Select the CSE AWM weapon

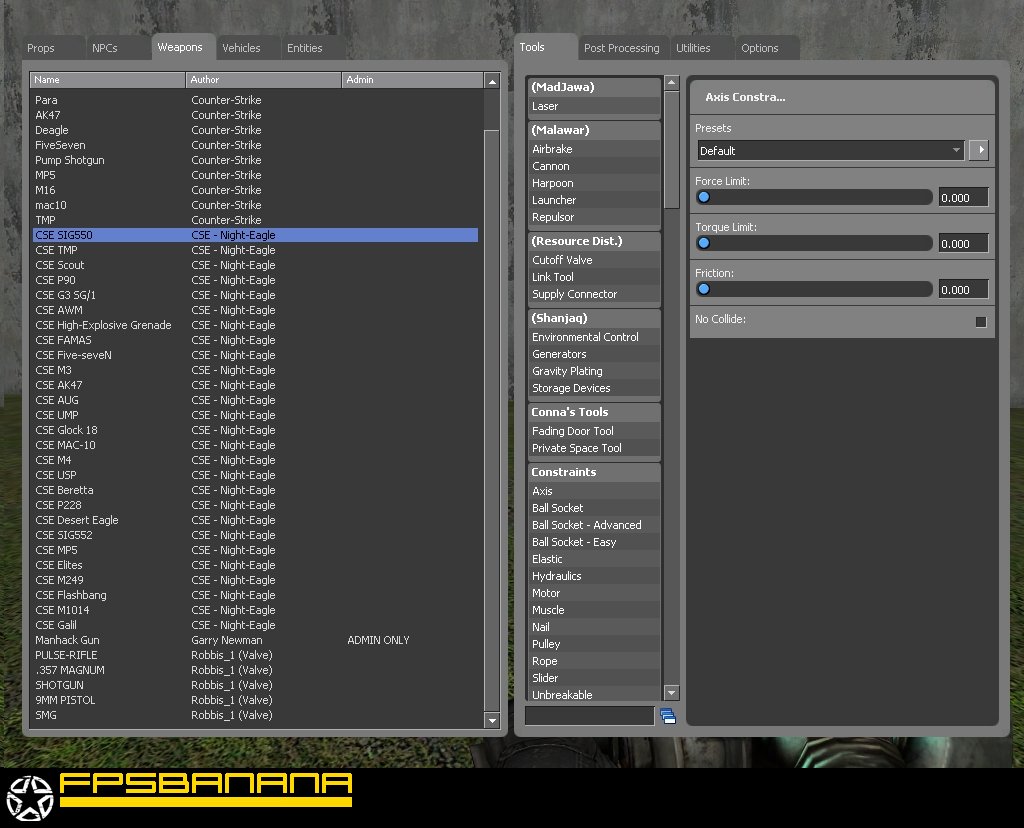pyautogui.click(x=255, y=310)
